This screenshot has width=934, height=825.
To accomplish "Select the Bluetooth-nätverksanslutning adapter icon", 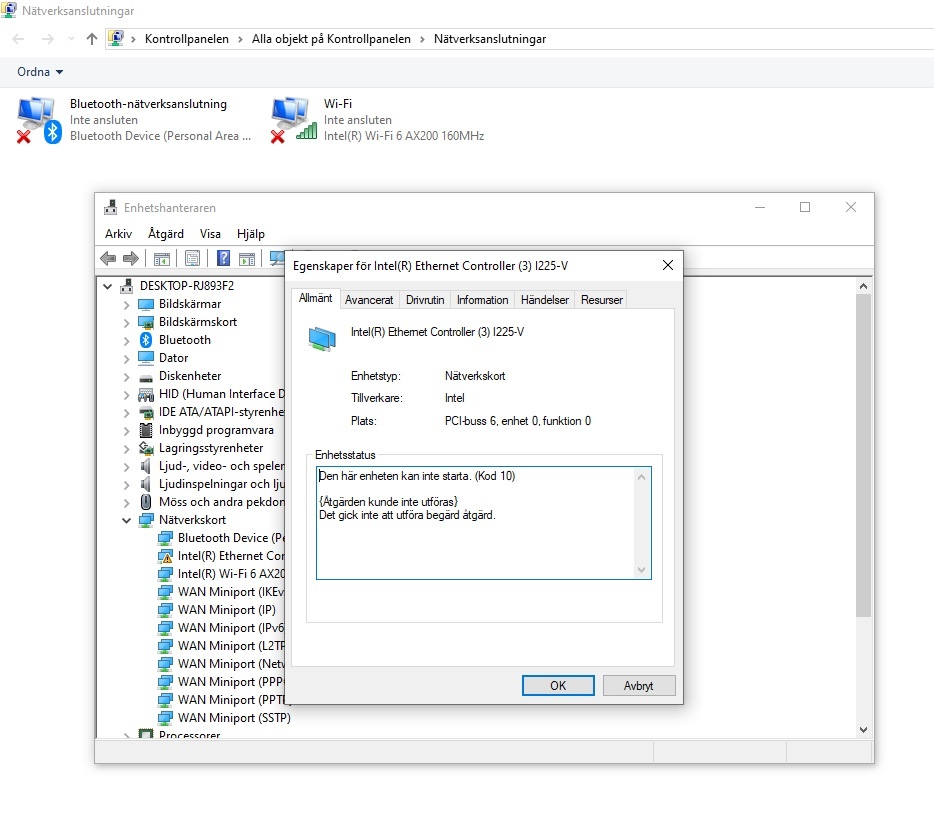I will pos(39,120).
